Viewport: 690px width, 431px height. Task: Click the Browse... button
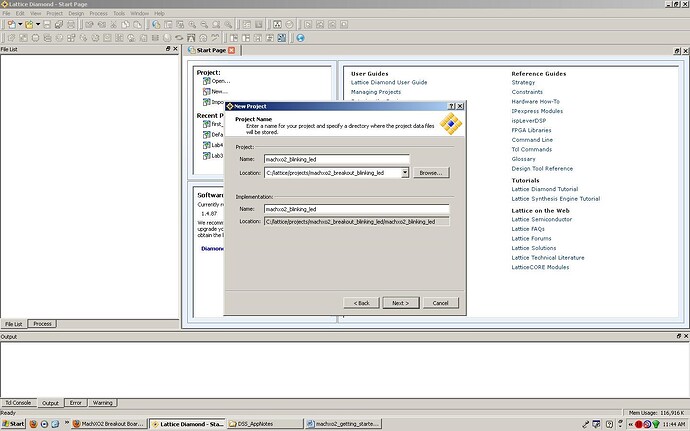pyautogui.click(x=431, y=173)
